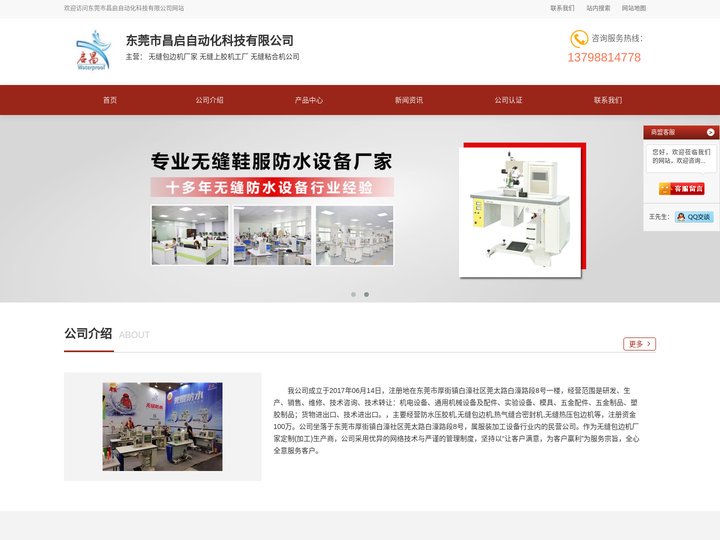Click the 商盟客服 panel header
720x540 pixels.
663,132
